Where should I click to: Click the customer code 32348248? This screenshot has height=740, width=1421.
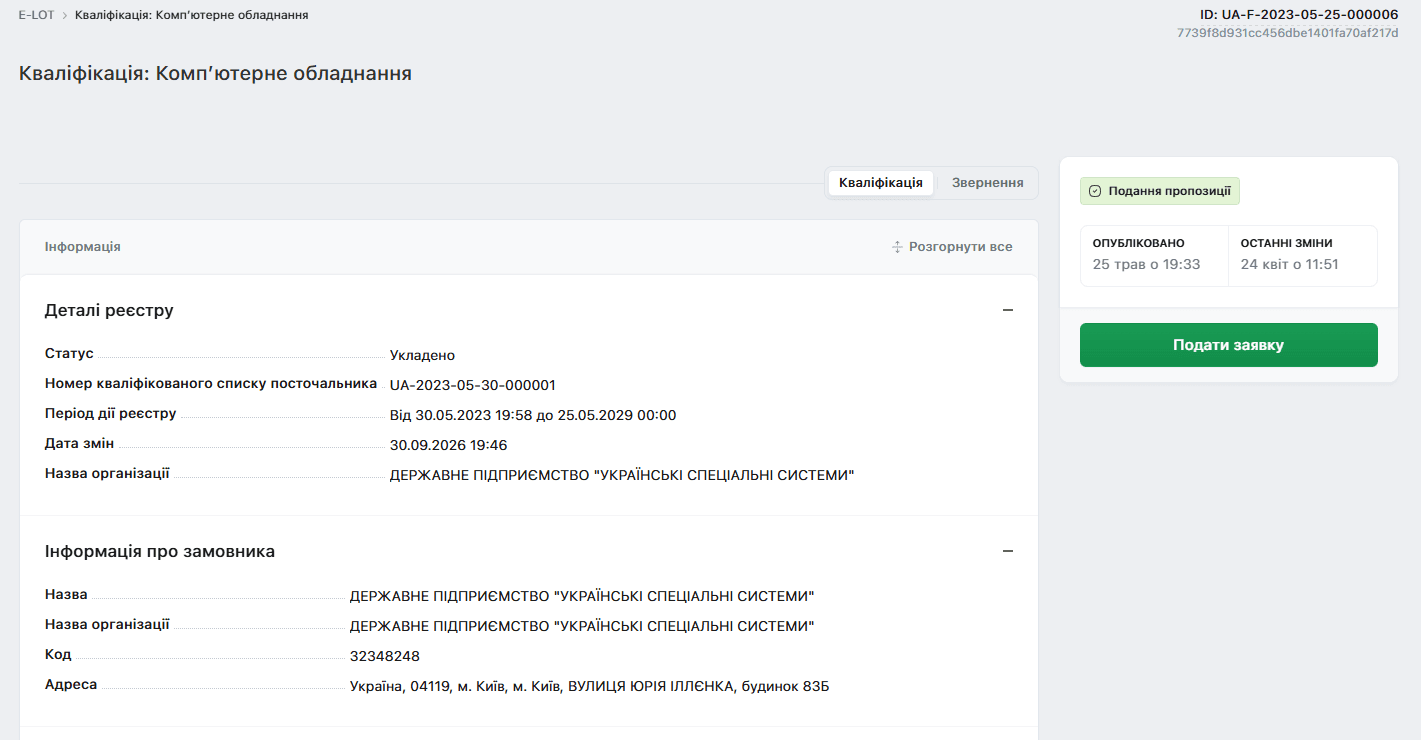pyautogui.click(x=385, y=656)
